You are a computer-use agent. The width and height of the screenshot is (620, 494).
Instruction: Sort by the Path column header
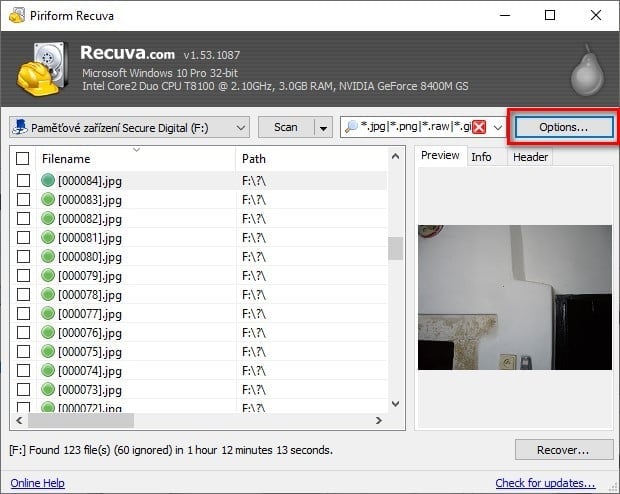(312, 159)
